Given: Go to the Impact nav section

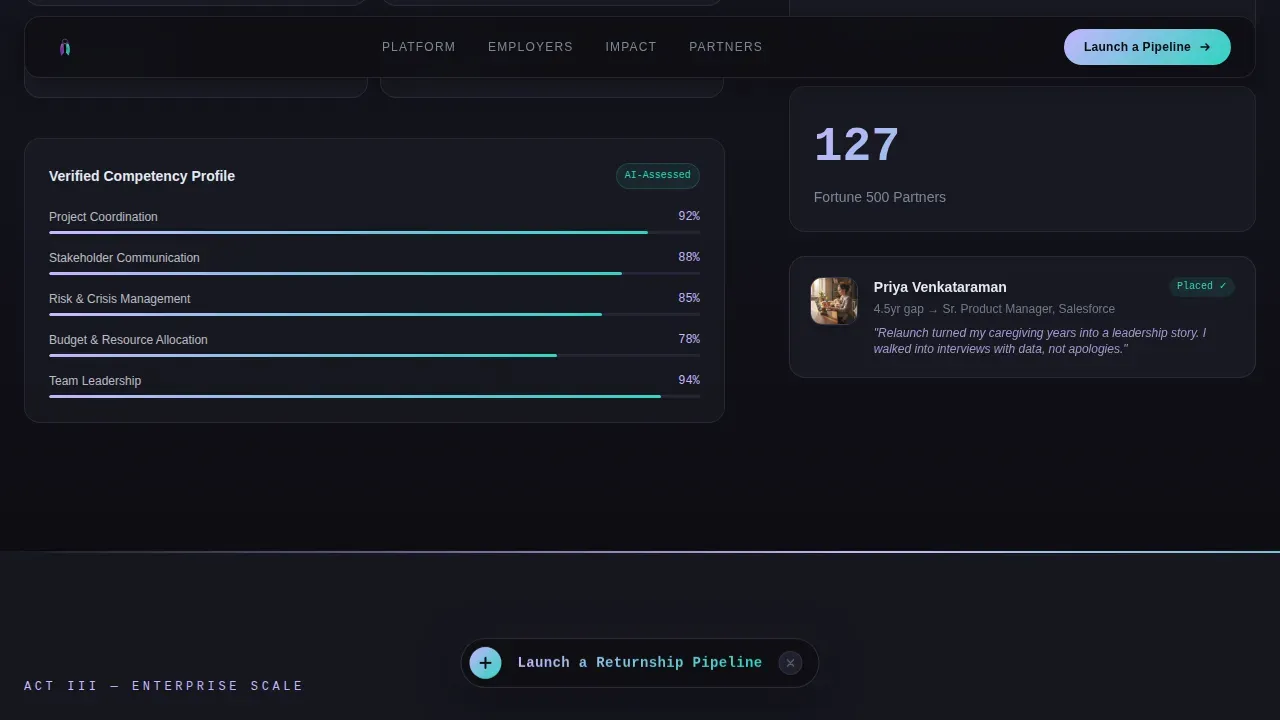Looking at the screenshot, I should (x=631, y=47).
